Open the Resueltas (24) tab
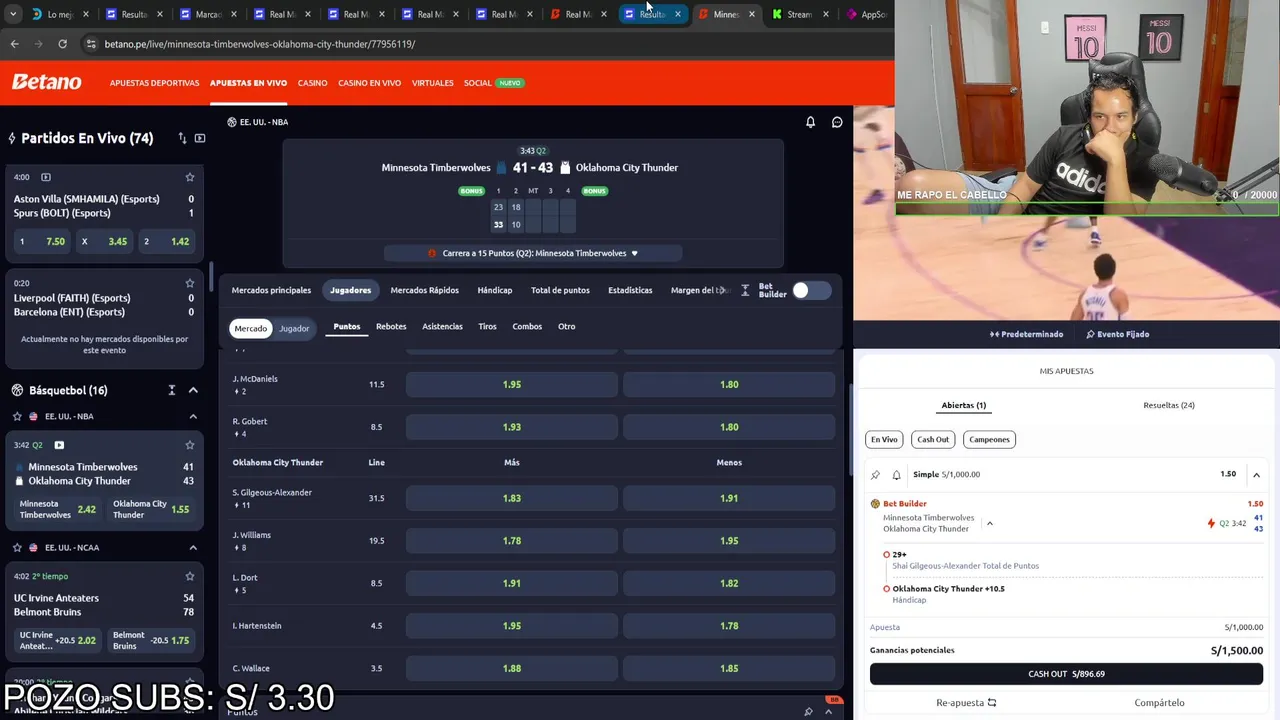 pos(1169,405)
